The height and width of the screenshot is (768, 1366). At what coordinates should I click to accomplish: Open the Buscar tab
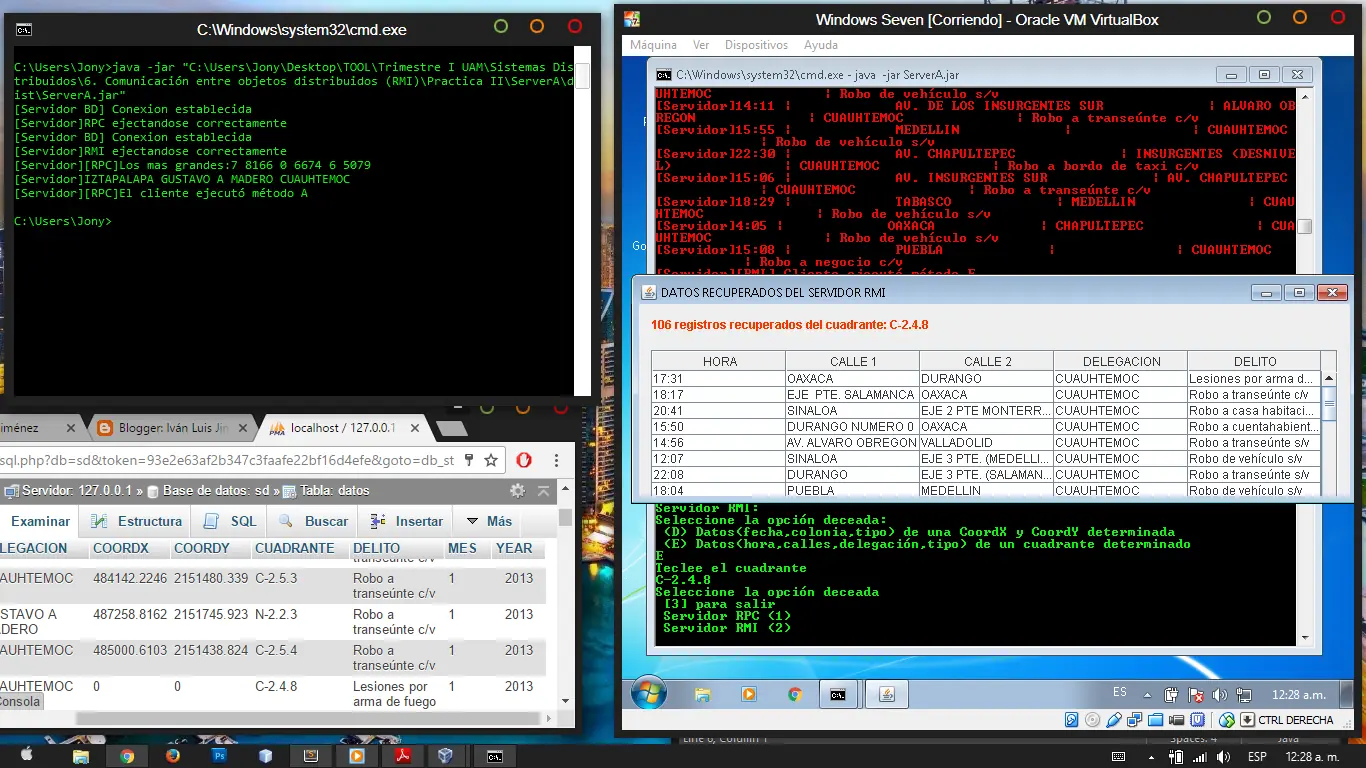[314, 521]
